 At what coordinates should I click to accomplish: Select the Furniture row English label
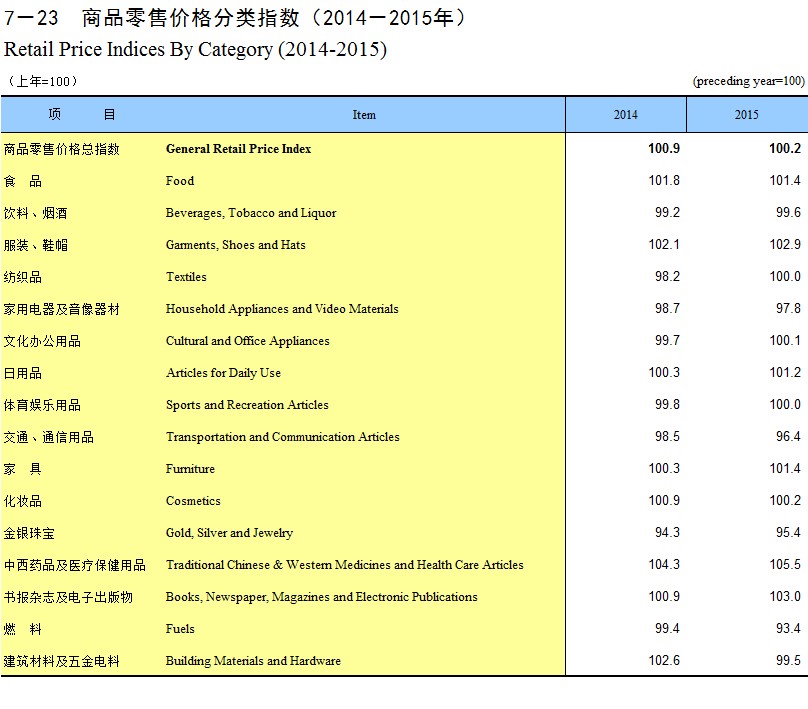190,469
